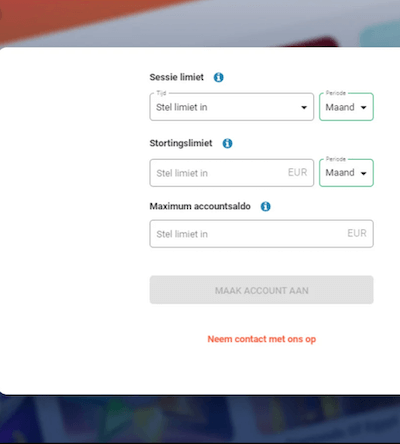Viewport: 400px width, 444px height.
Task: Click the Sessie limiet heading
Action: pyautogui.click(x=177, y=77)
